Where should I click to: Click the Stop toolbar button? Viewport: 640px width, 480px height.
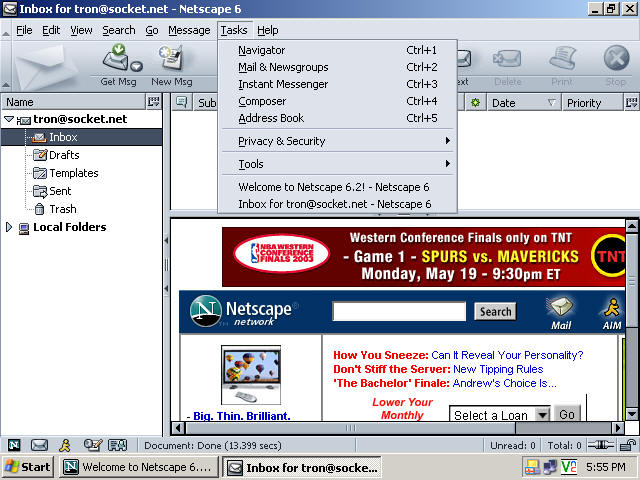click(x=616, y=65)
